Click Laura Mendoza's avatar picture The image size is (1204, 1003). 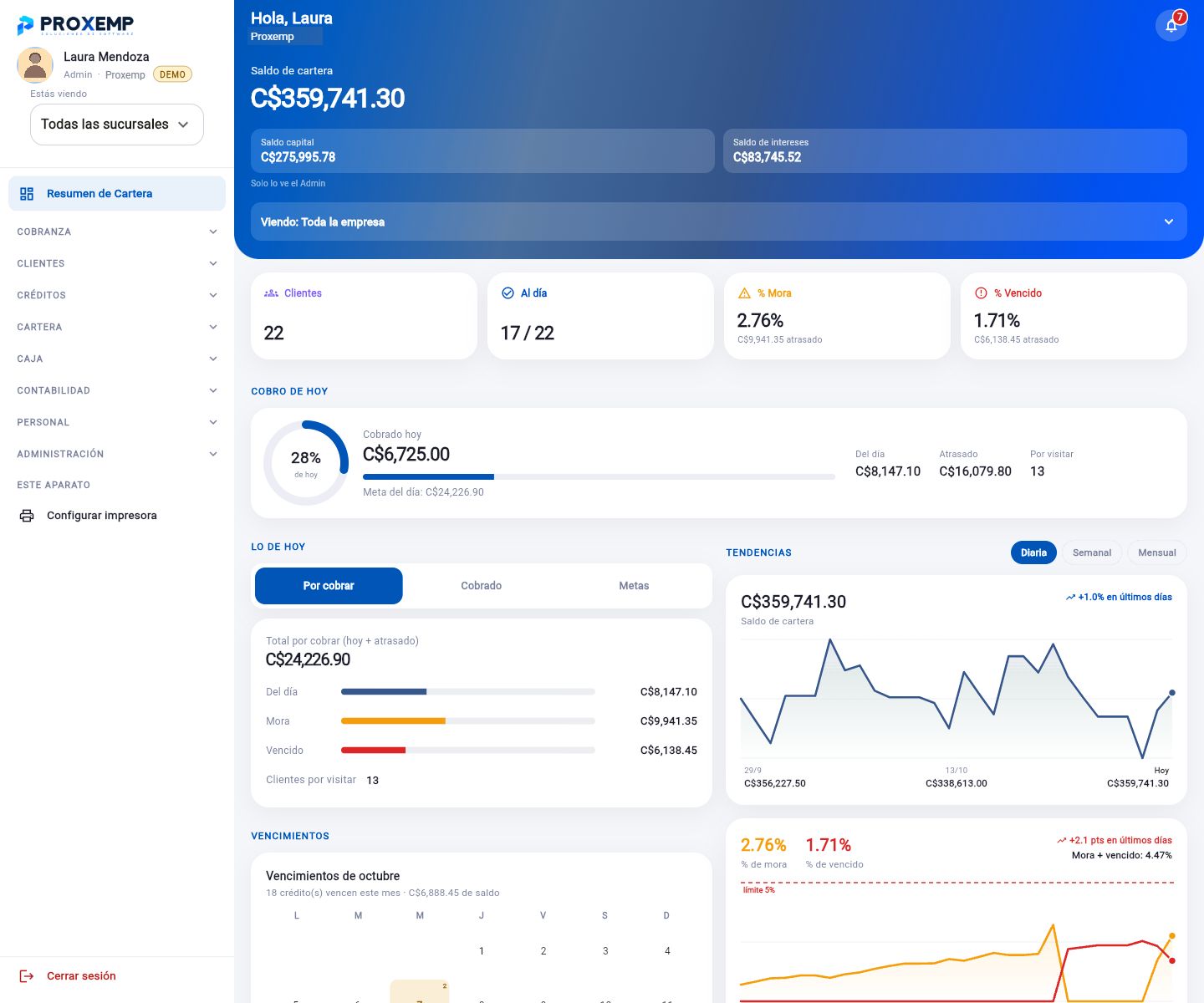(35, 65)
